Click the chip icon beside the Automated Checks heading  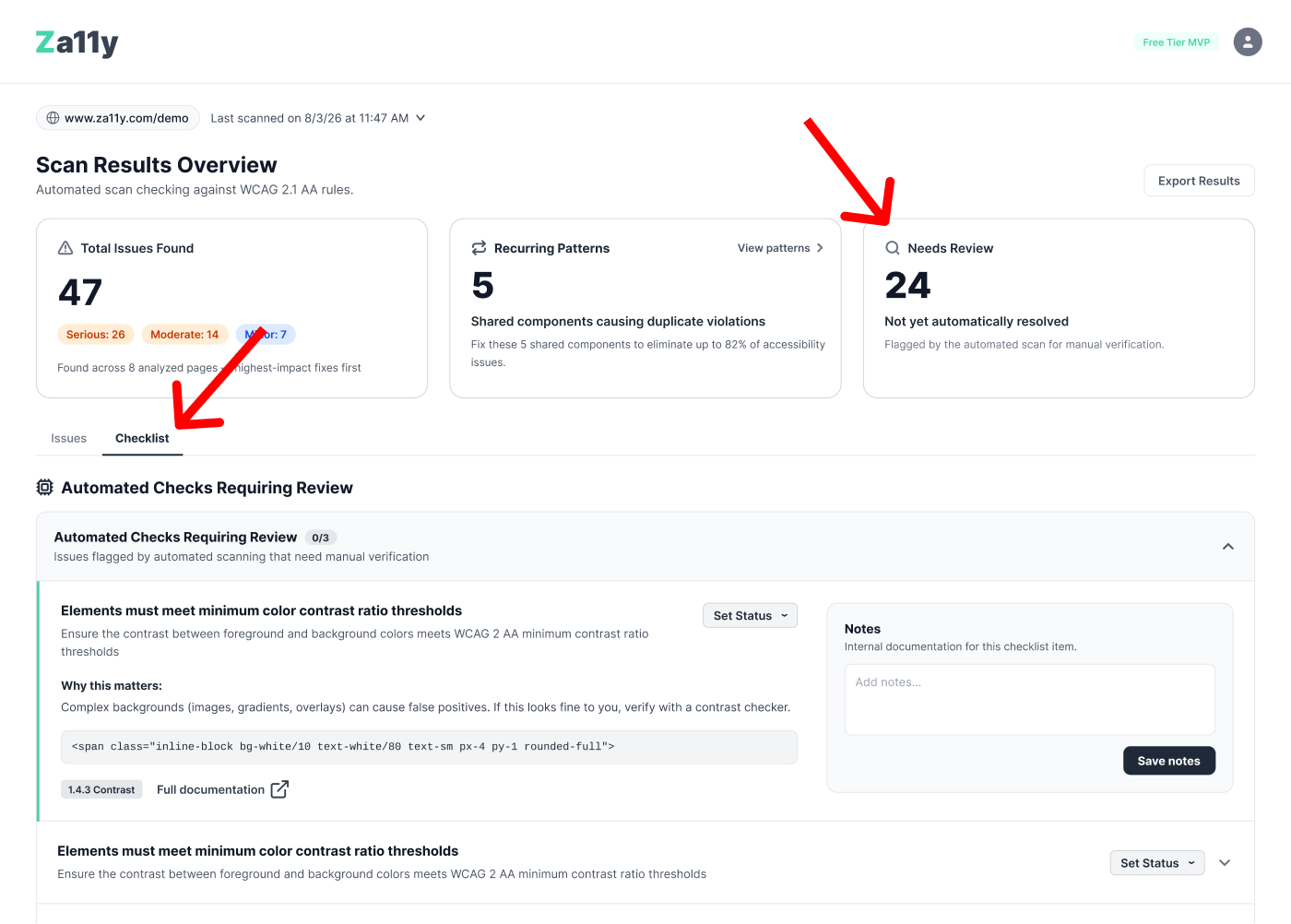44,488
